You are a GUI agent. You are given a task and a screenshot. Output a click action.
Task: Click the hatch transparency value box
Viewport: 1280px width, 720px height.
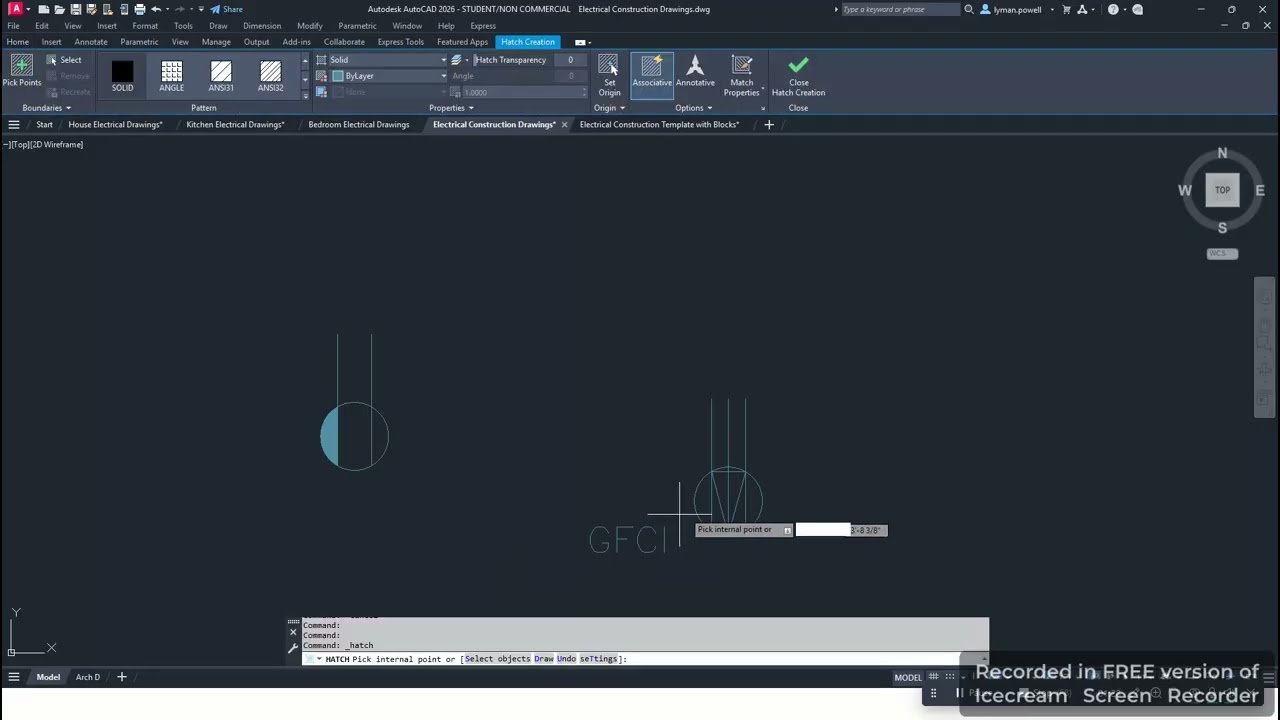571,60
